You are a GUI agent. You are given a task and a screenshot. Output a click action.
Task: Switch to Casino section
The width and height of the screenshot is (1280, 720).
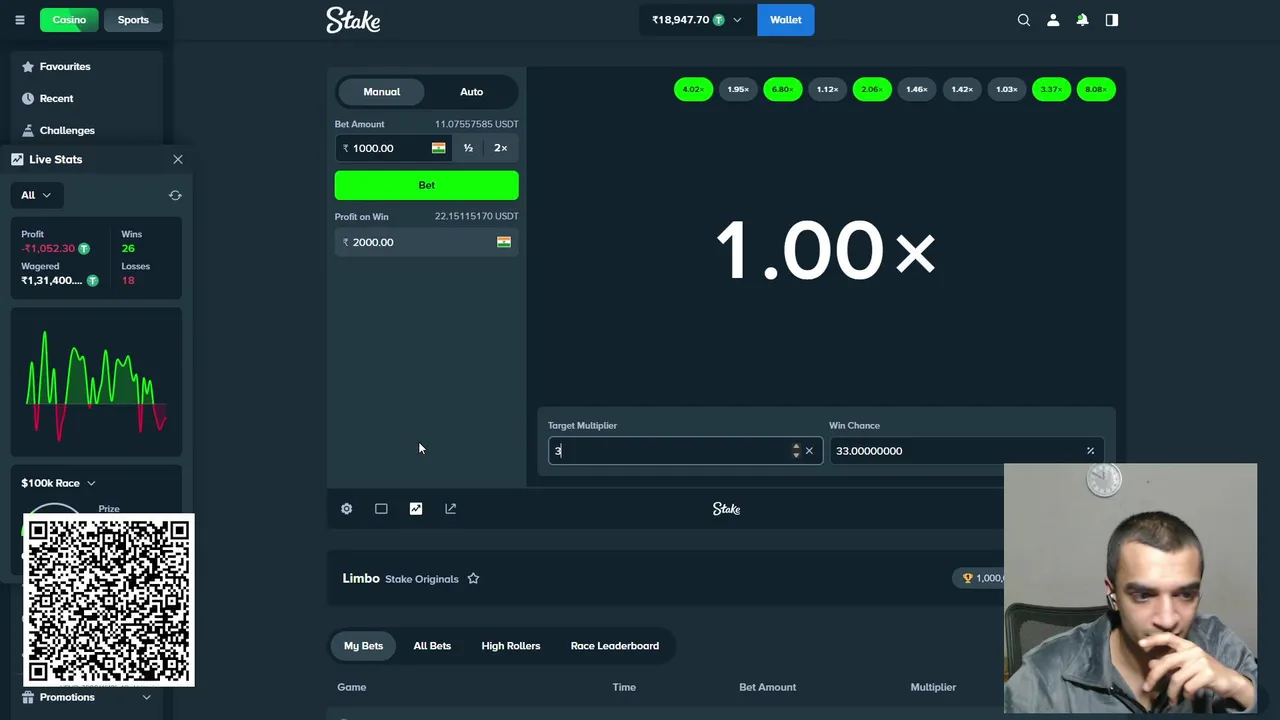(x=69, y=20)
